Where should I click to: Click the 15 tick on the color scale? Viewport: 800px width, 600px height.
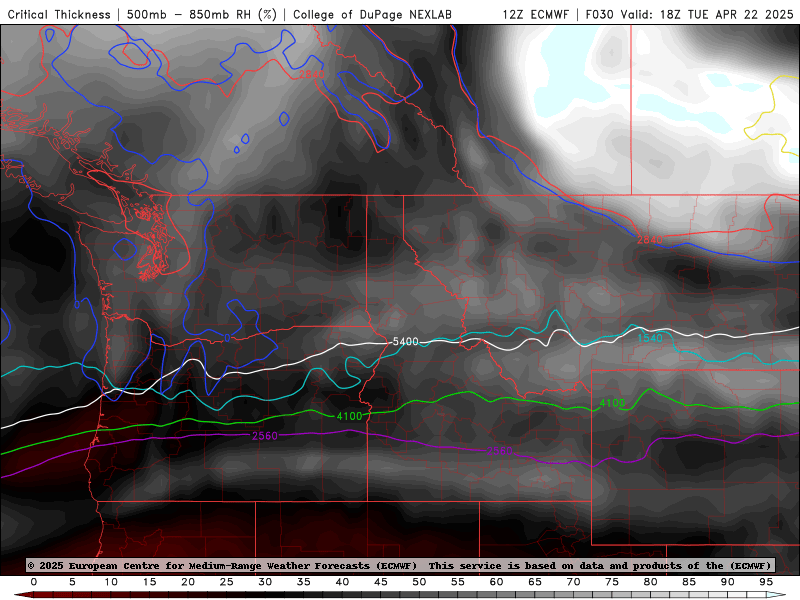pos(149,582)
